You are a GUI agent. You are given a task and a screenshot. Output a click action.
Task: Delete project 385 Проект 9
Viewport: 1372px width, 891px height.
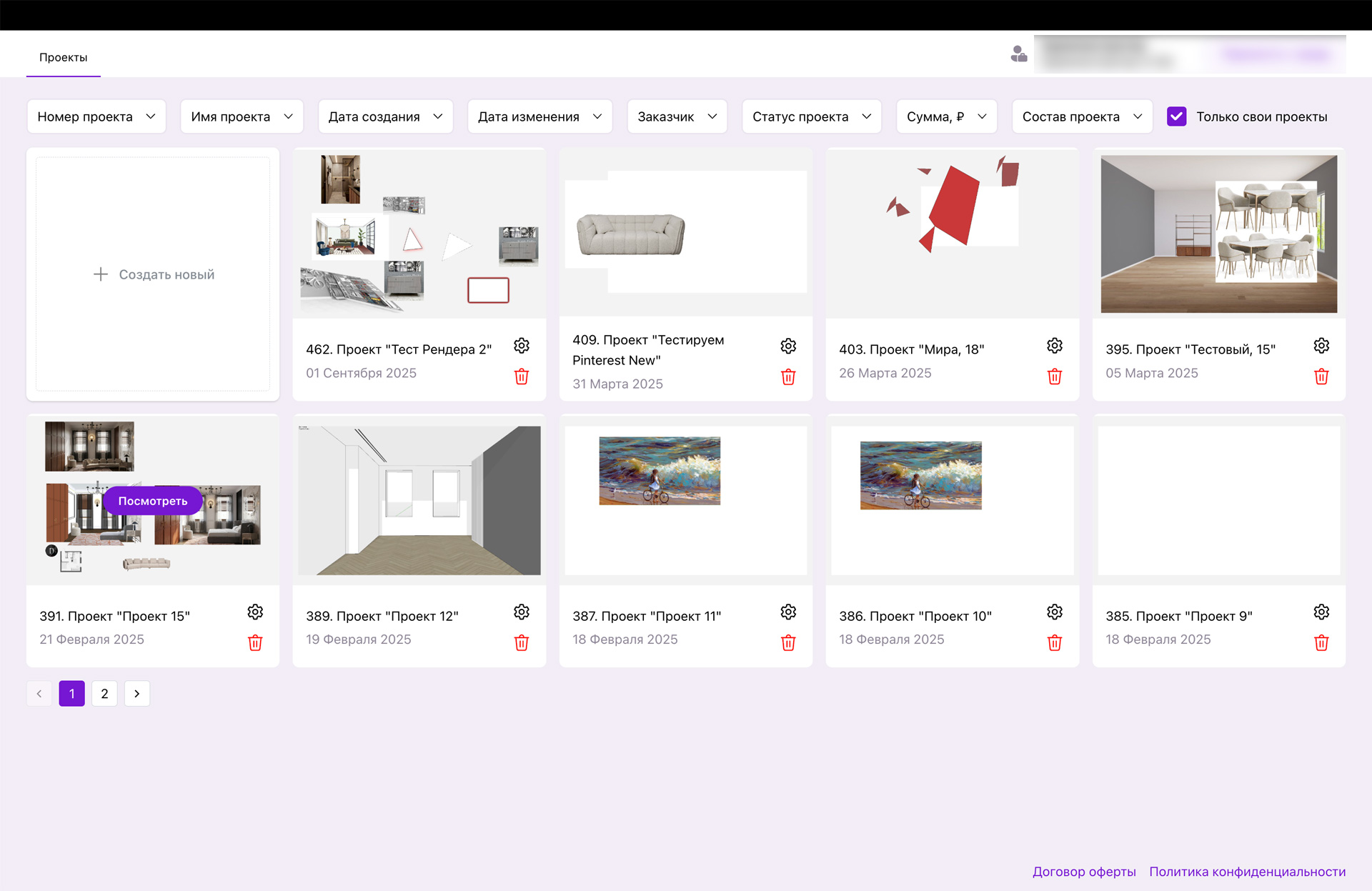click(x=1321, y=643)
